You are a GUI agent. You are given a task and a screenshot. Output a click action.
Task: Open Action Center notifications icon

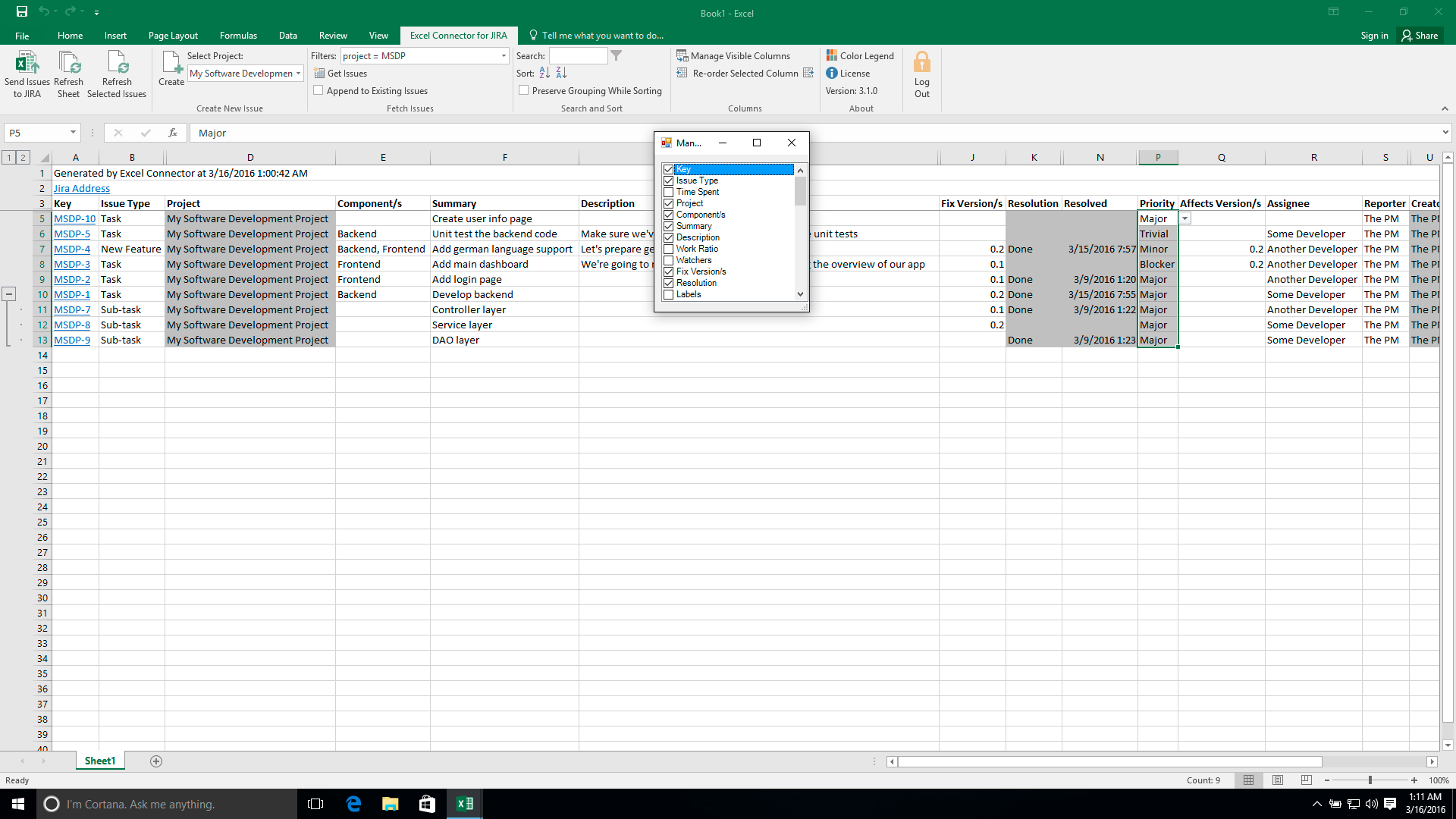[x=1390, y=804]
